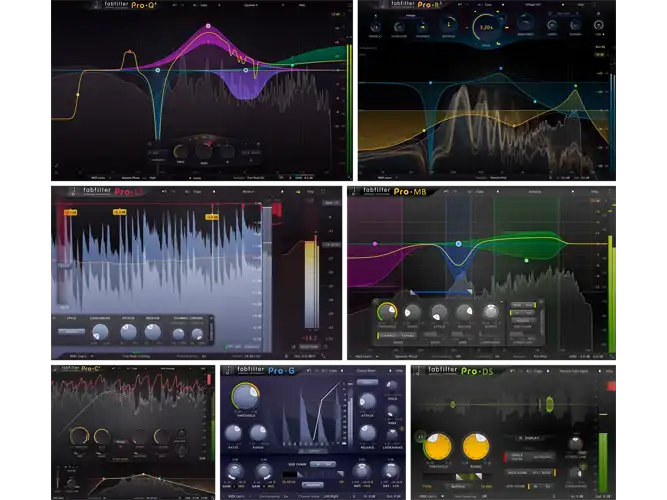Open the Style selector in Pro-G

point(367,382)
